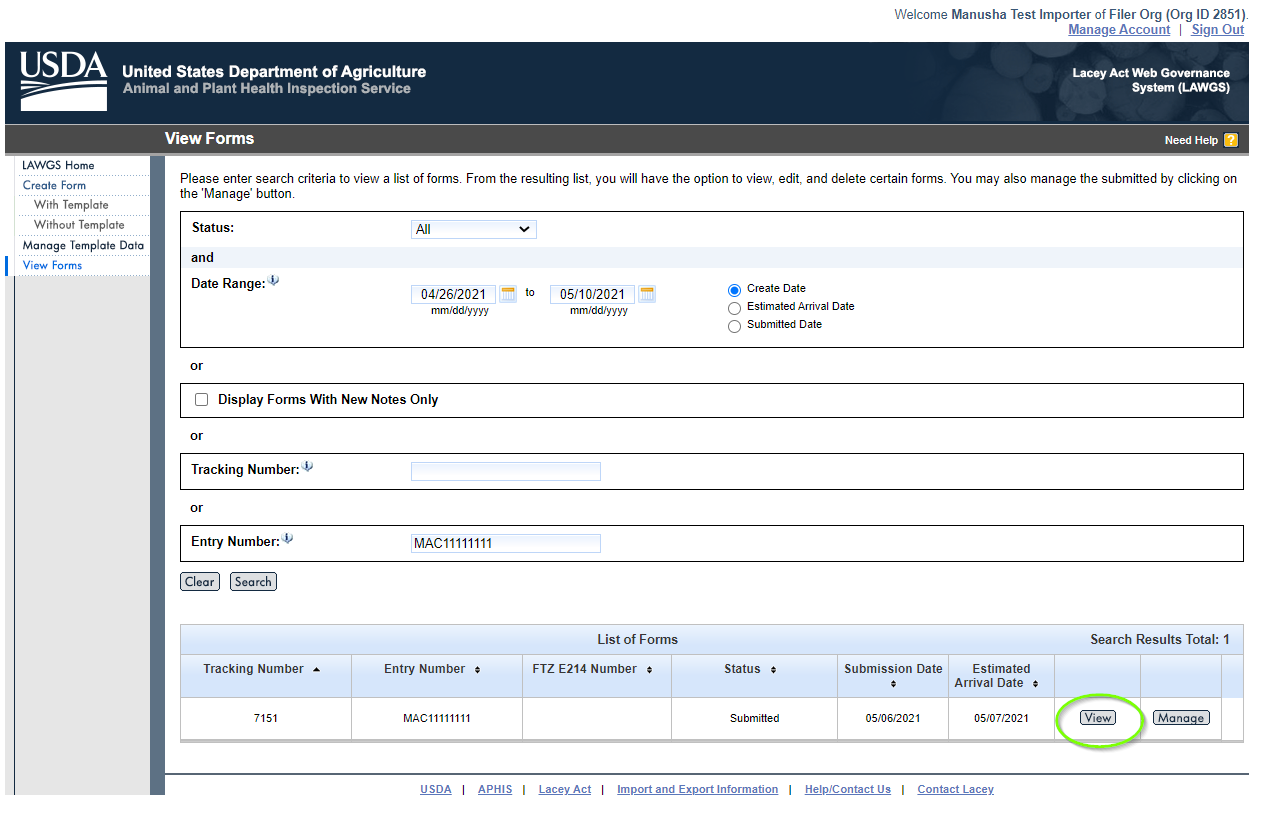Click Tracking Number info tooltip icon
The height and width of the screenshot is (817, 1272).
click(308, 467)
